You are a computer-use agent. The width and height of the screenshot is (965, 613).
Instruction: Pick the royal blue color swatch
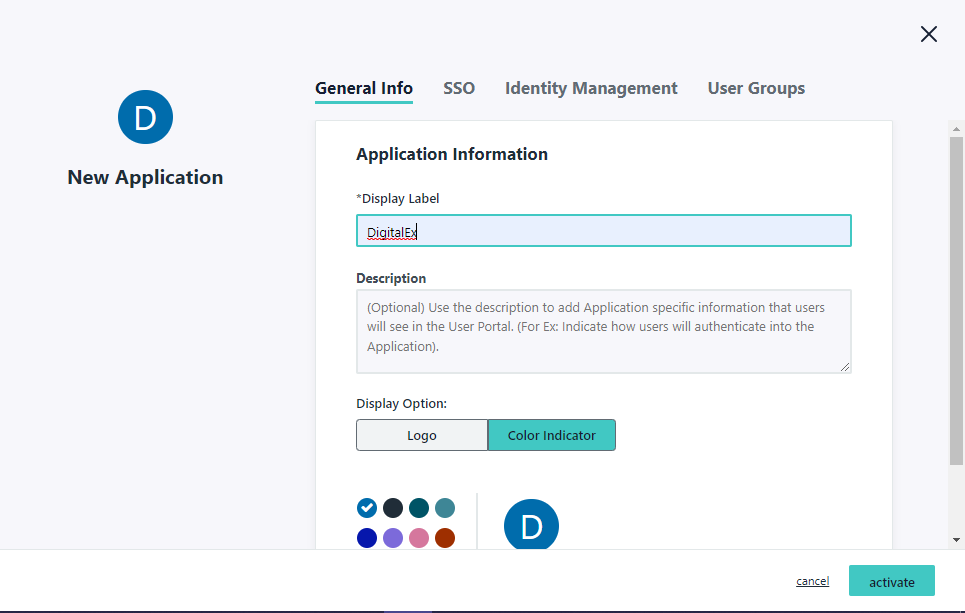coord(367,538)
